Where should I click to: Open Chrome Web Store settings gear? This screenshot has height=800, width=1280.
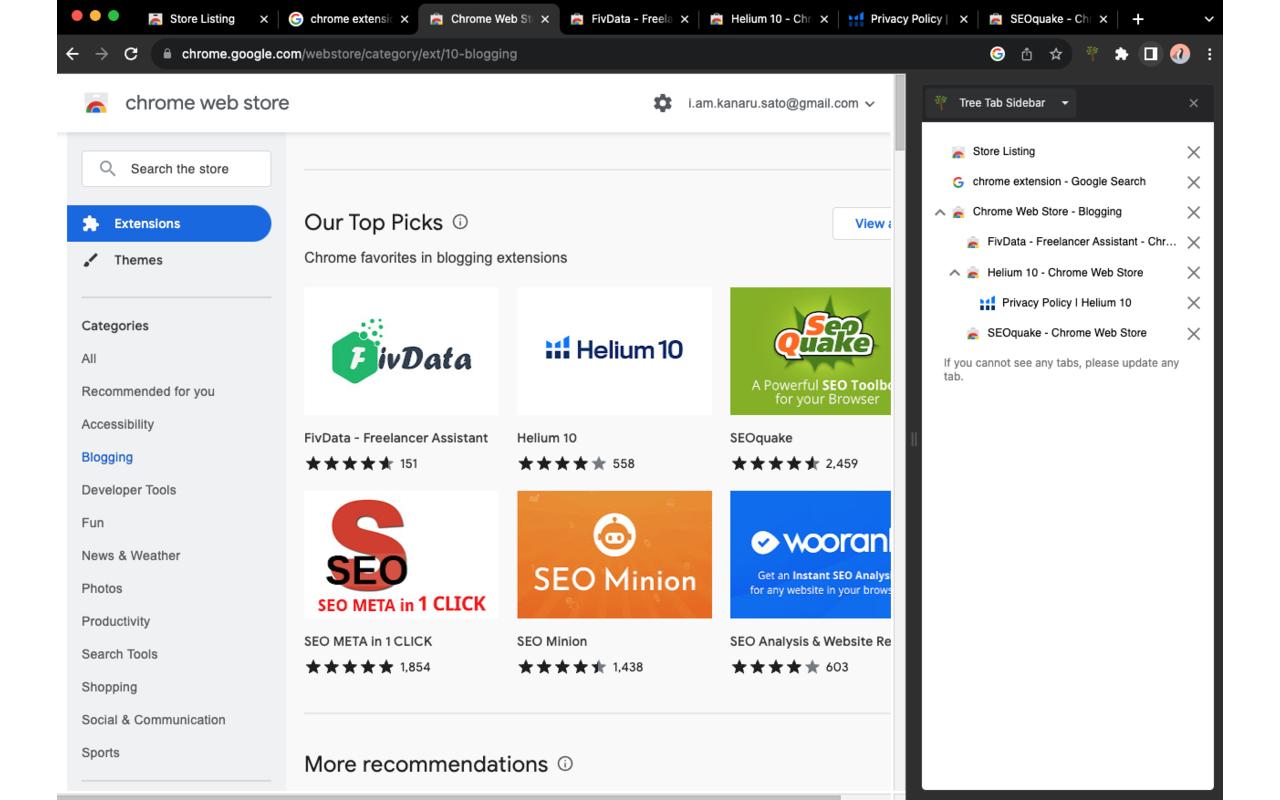pos(662,103)
